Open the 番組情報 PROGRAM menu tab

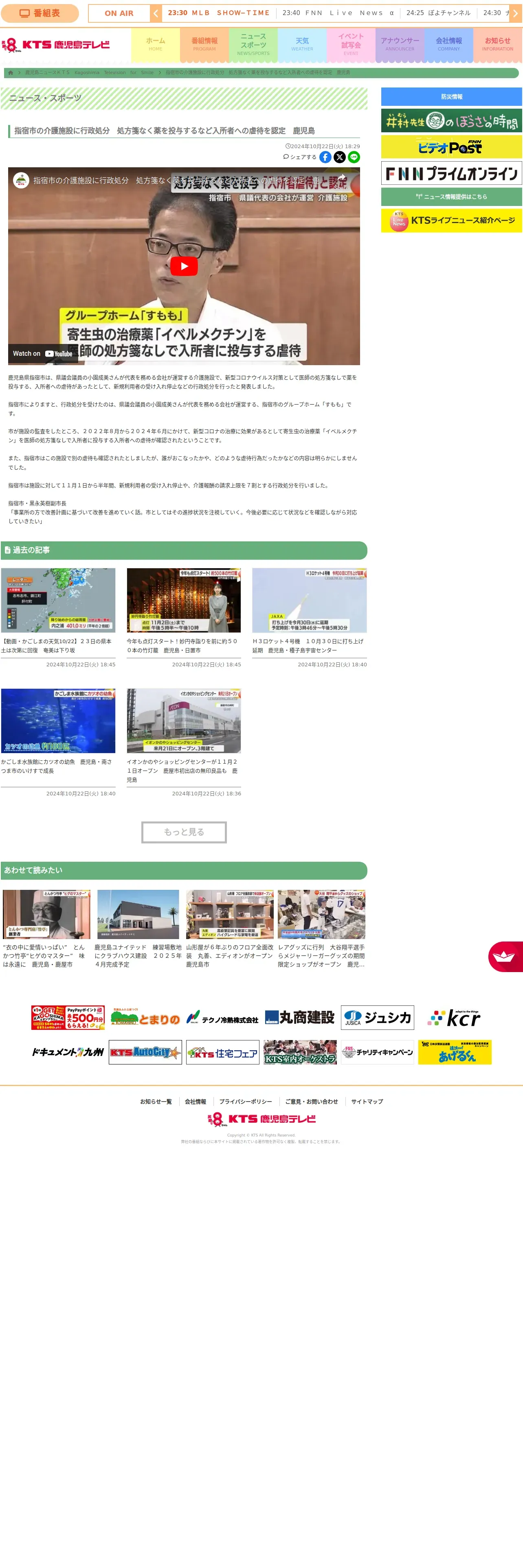click(204, 44)
